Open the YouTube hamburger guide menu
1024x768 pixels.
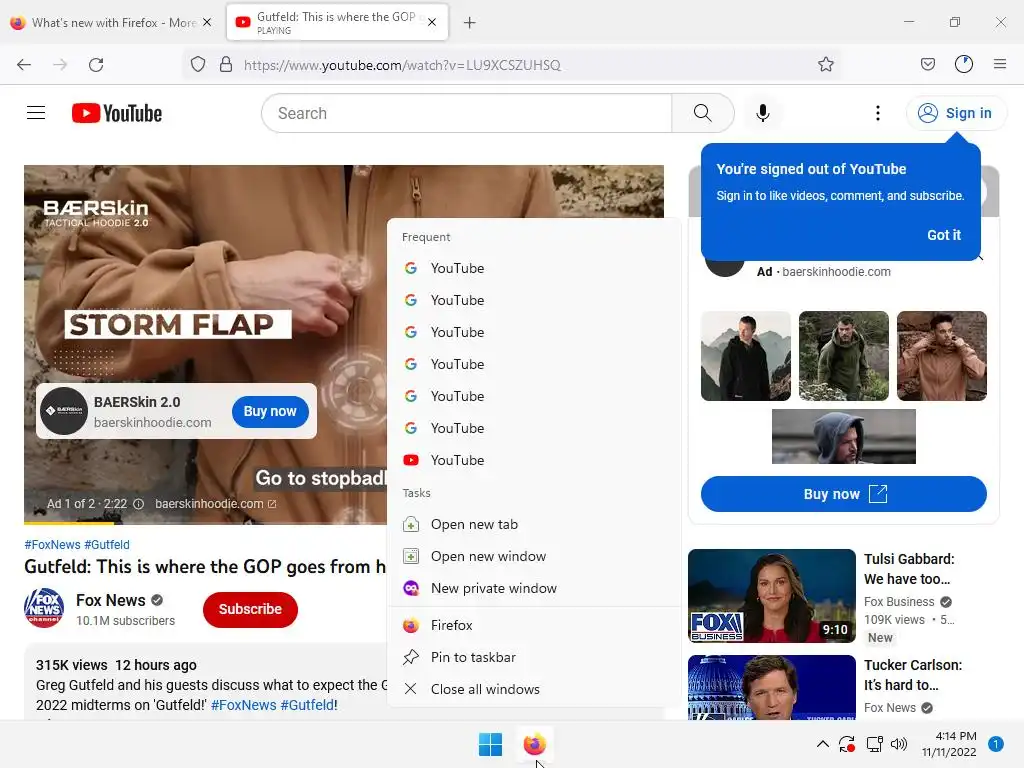click(x=36, y=113)
